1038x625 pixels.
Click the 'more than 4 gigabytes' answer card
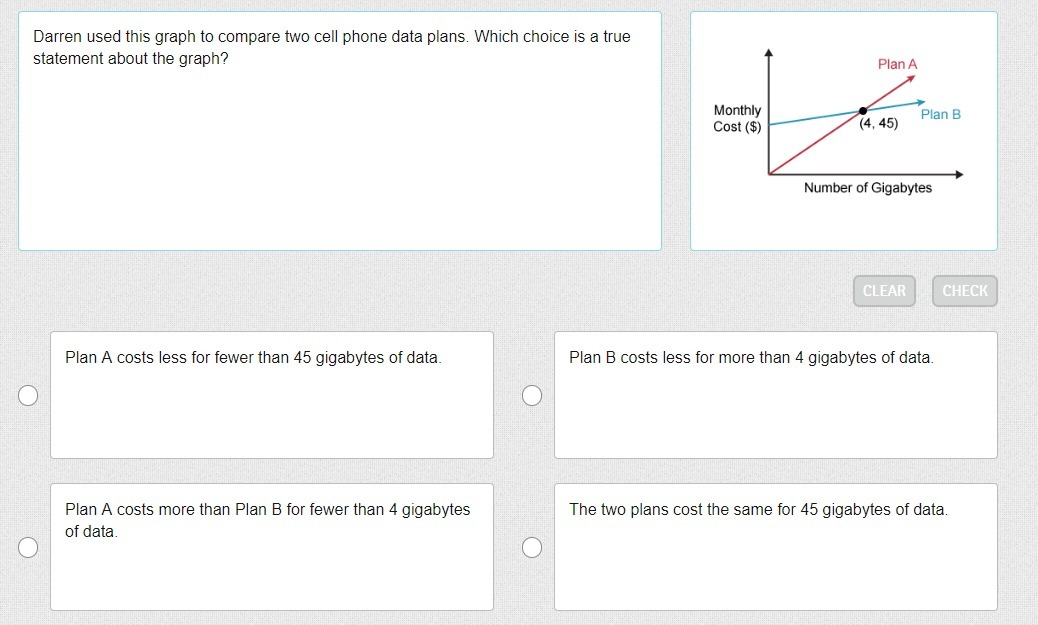(x=775, y=395)
